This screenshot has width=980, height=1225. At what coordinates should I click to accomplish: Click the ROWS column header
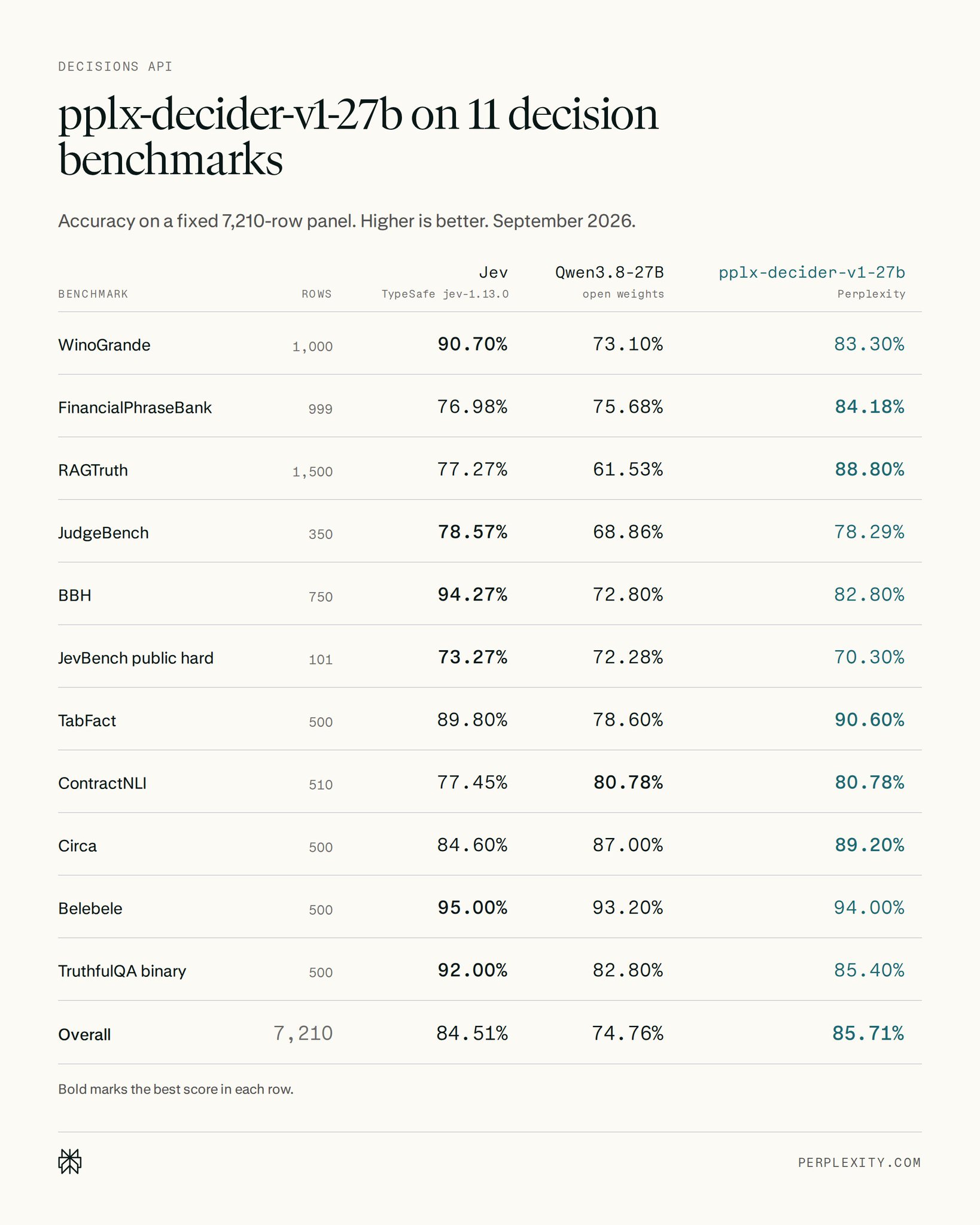[x=316, y=294]
